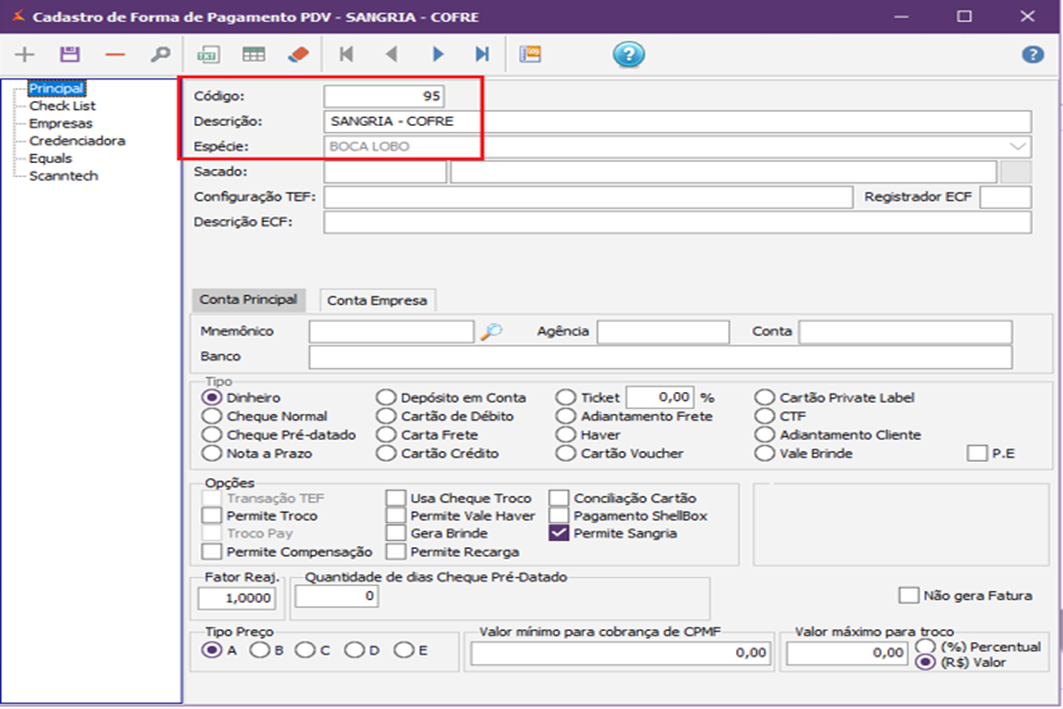Image resolution: width=1063 pixels, height=709 pixels.
Task: Open the table grid view icon
Action: pos(254,54)
